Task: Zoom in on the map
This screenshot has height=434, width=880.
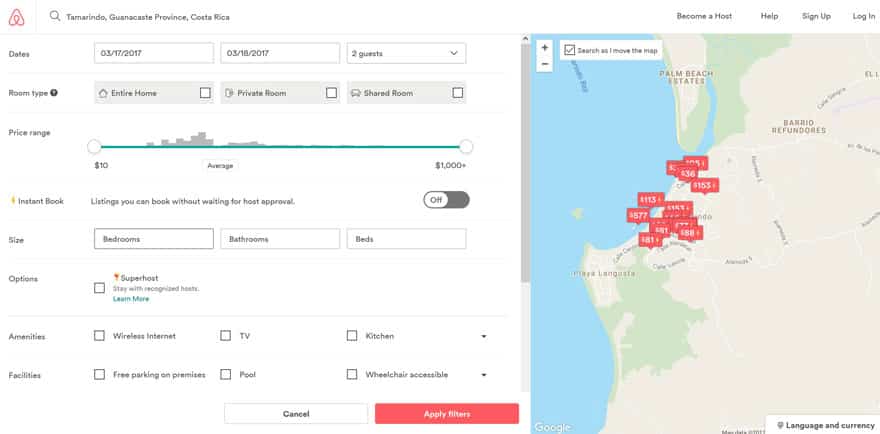Action: 544,47
